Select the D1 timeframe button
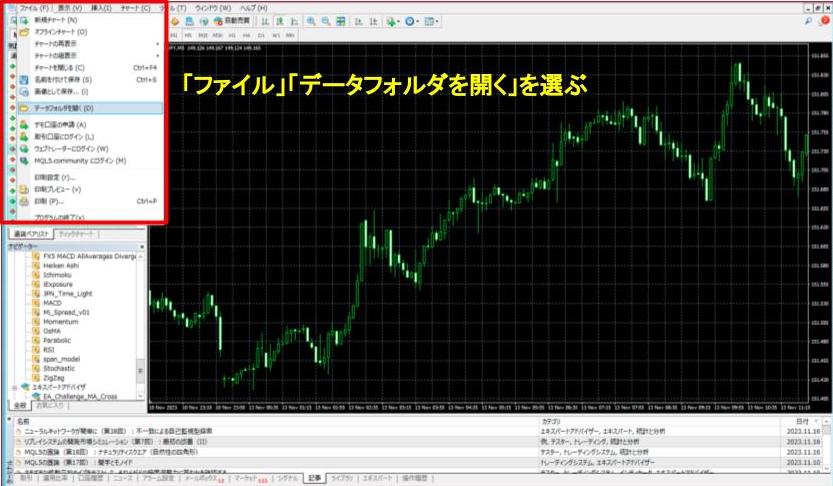Screen dimensions: 833x486 point(261,36)
